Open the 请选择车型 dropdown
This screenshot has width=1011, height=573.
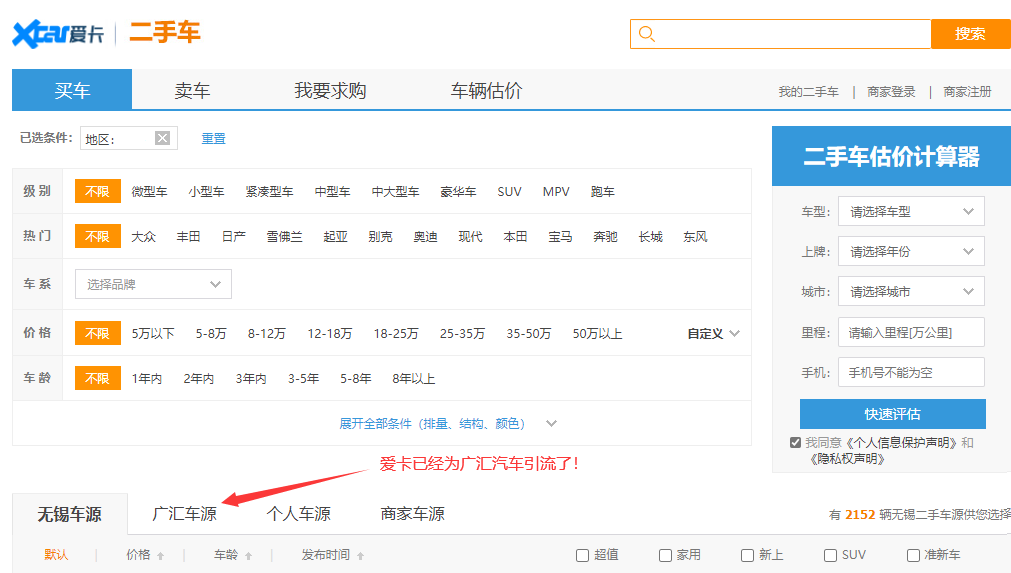coord(911,211)
